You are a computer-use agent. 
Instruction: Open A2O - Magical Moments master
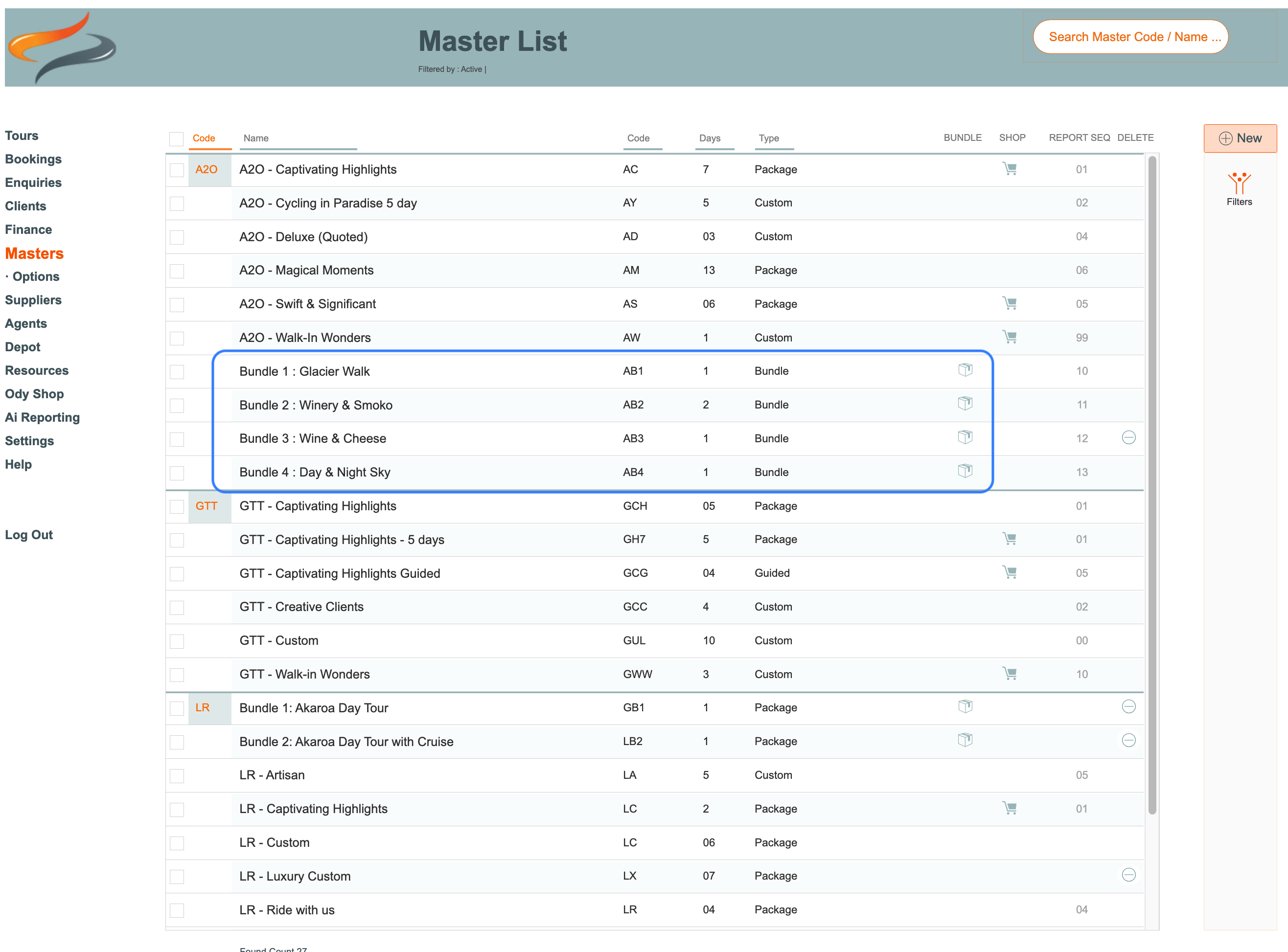(x=306, y=270)
